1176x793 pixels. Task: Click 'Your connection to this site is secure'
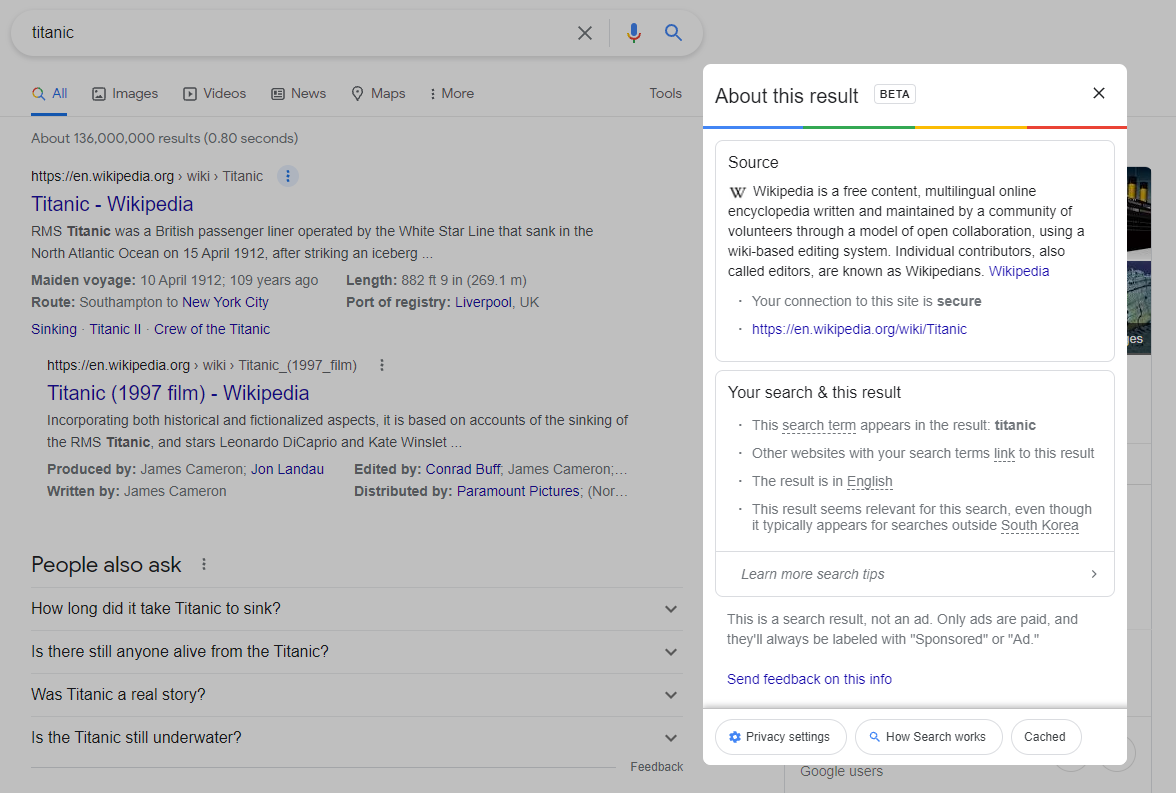(867, 302)
